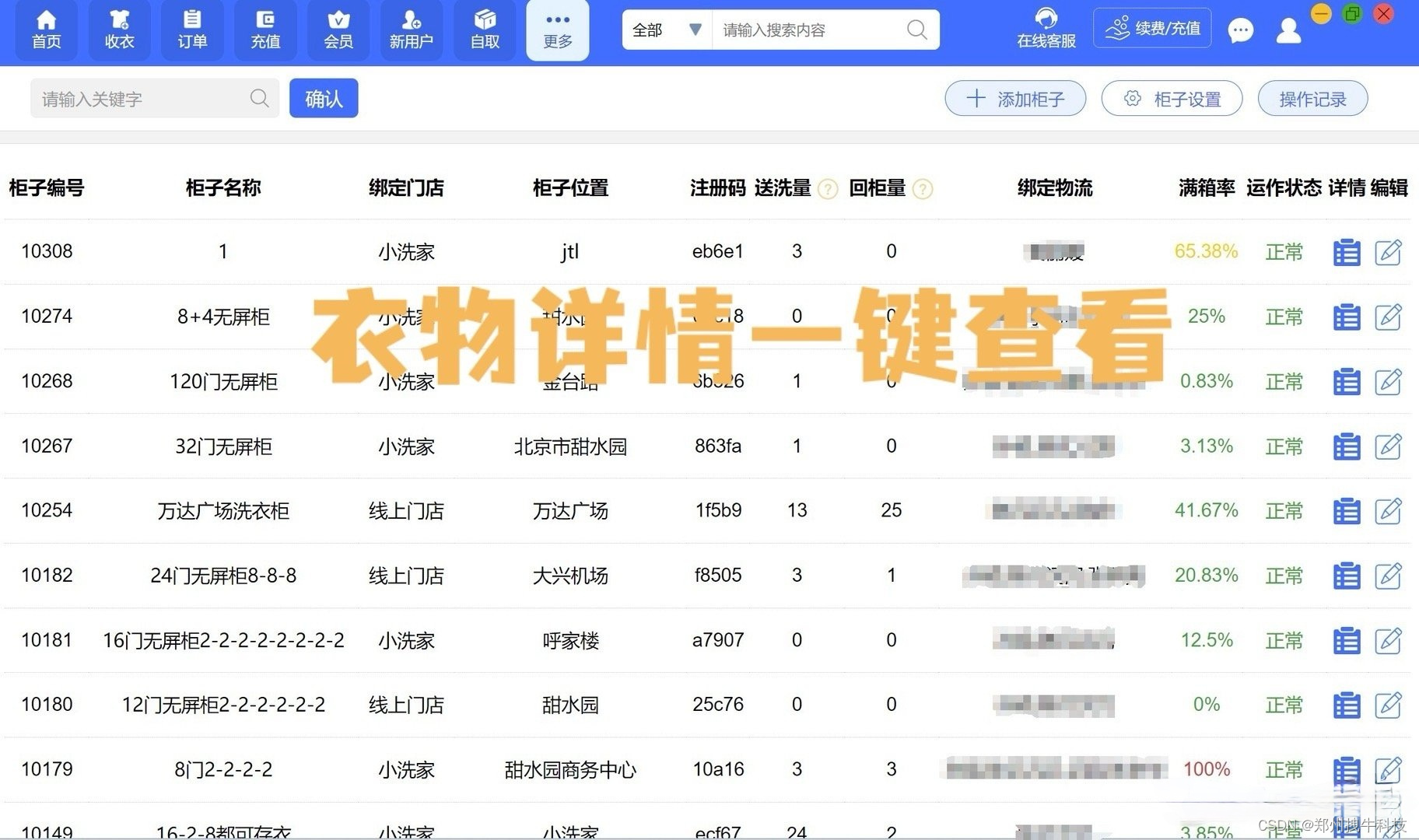Click the 柜子编号 column header
Screen dimensions: 1419x840
[x=47, y=187]
